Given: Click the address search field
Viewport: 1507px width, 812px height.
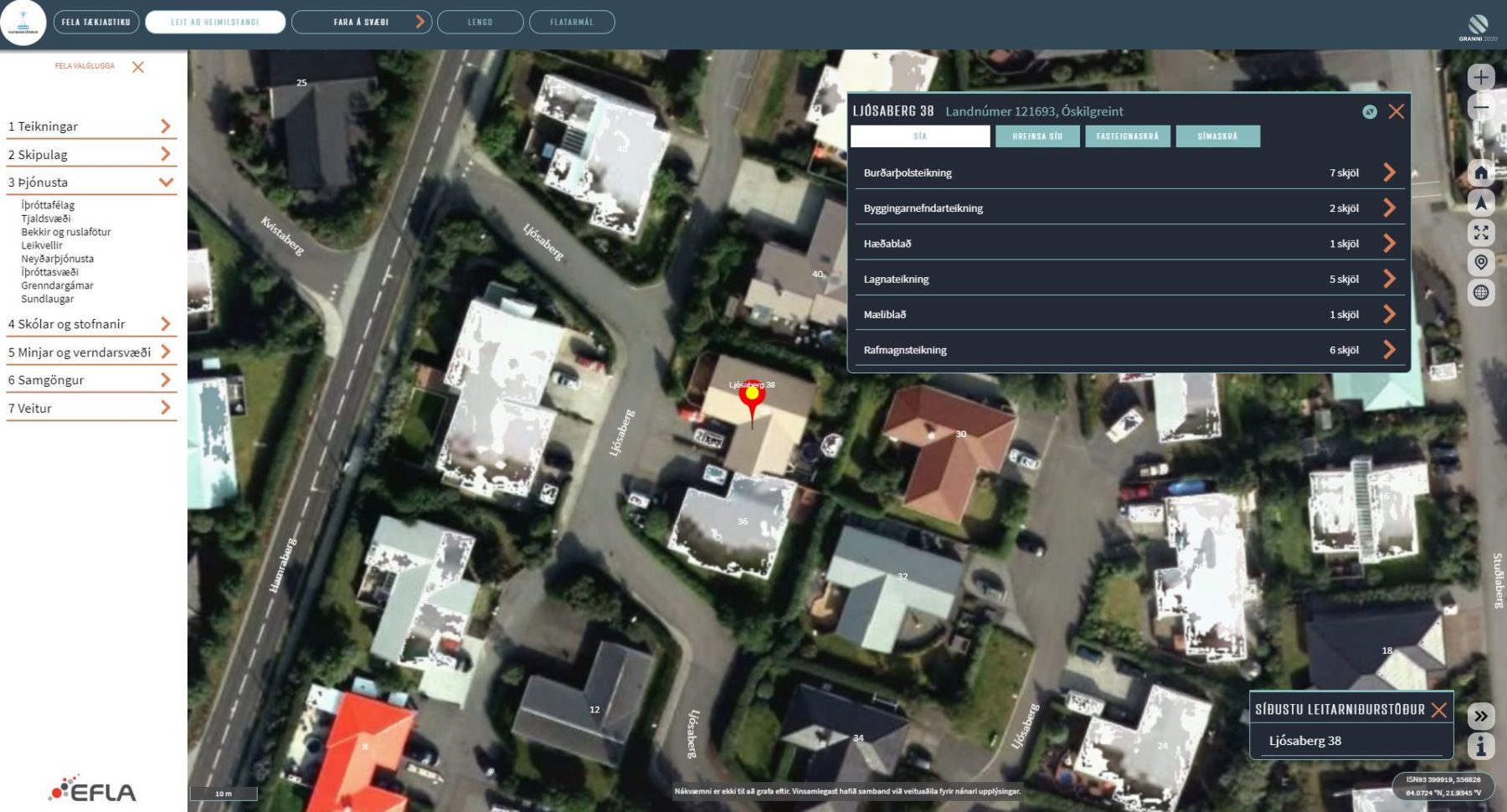Looking at the screenshot, I should pyautogui.click(x=215, y=22).
